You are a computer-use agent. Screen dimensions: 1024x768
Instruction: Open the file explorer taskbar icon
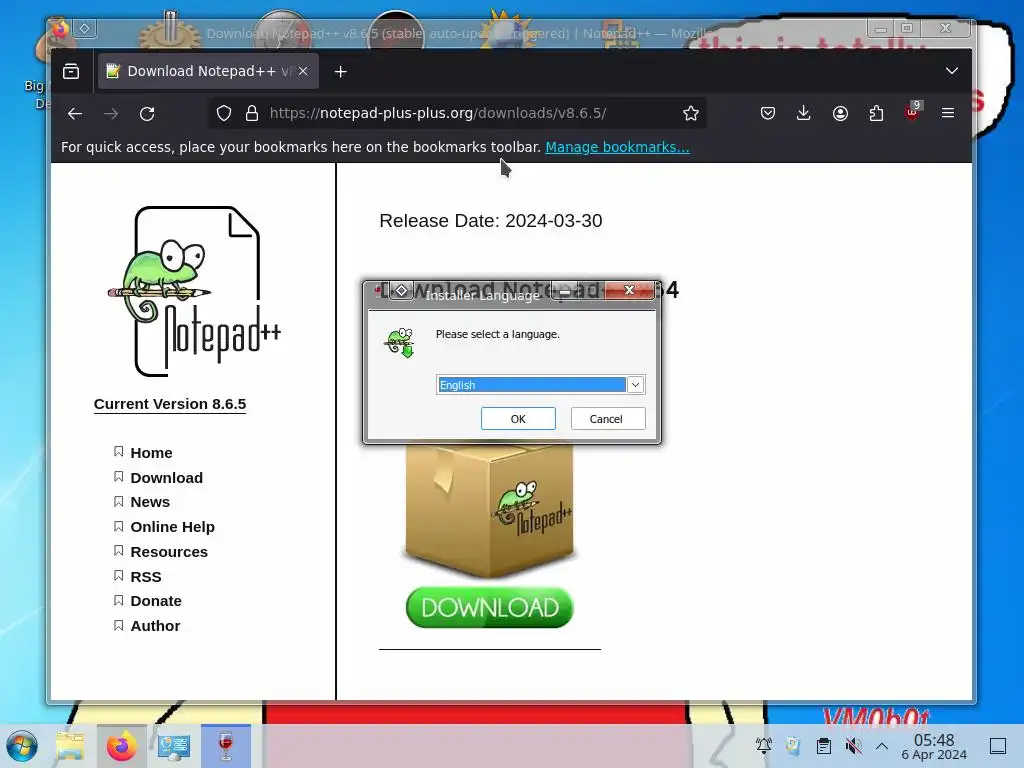tap(70, 746)
